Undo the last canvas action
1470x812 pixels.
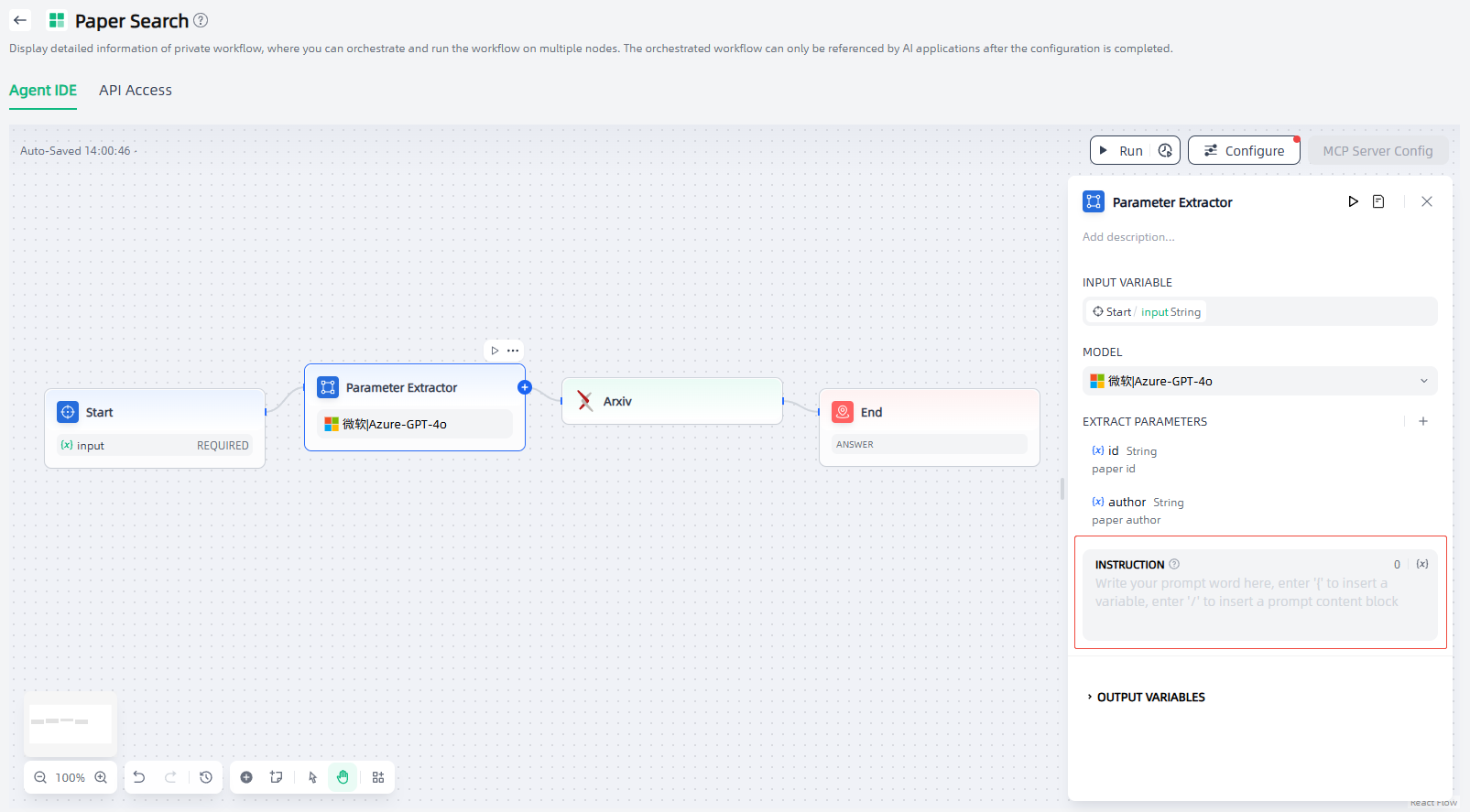point(139,777)
